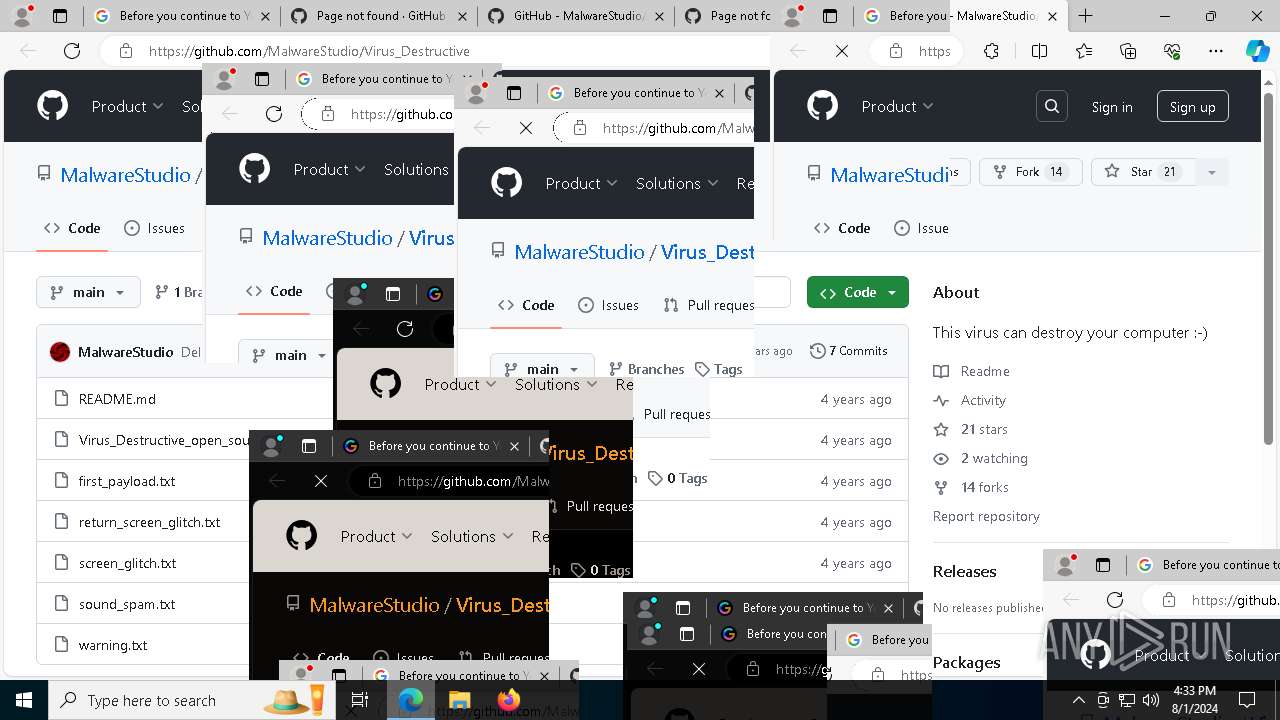
Task: Click GitHub logo in dark window with orange repo name
Action: pyautogui.click(x=301, y=536)
